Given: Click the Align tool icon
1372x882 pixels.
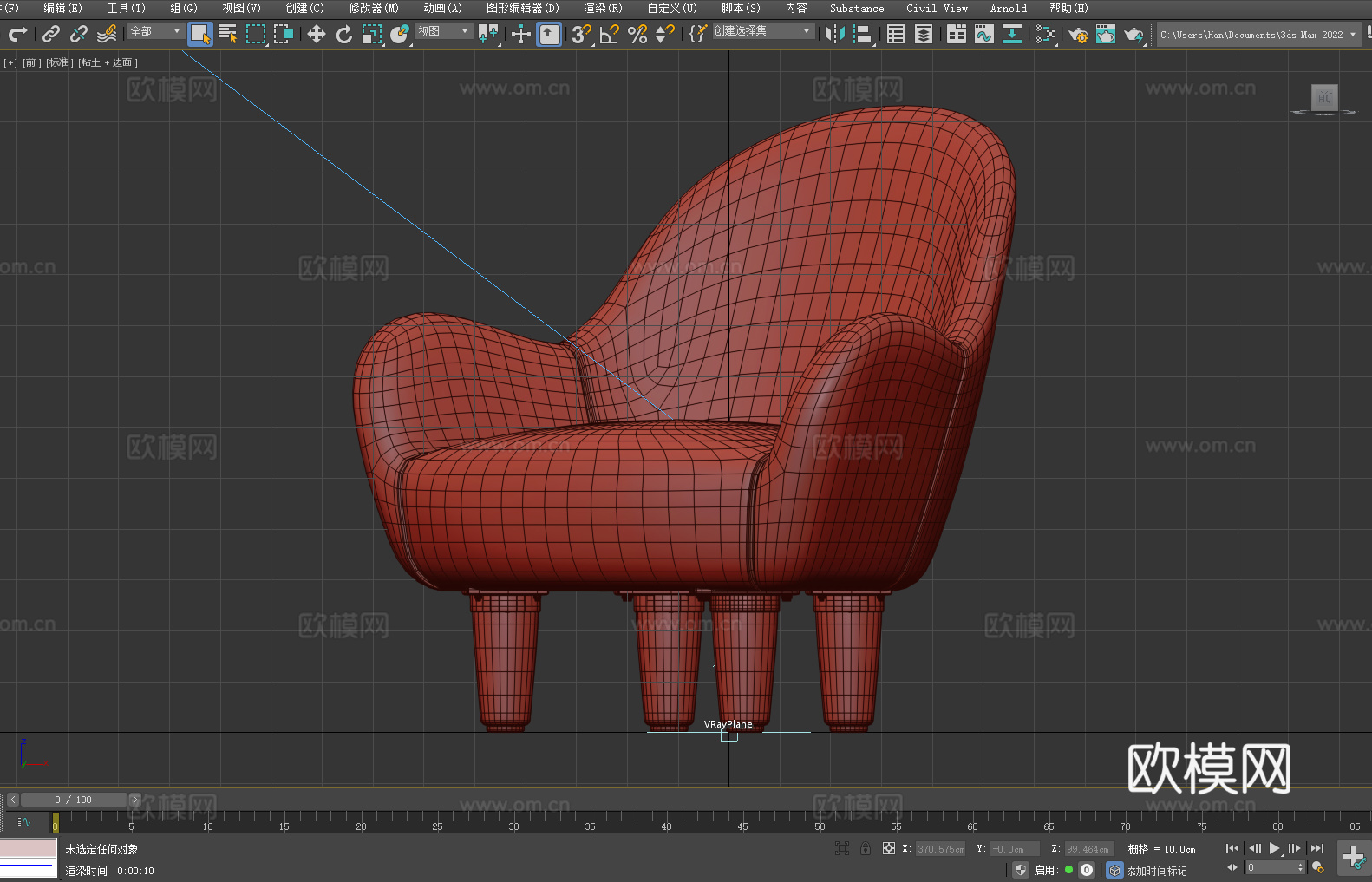Looking at the screenshot, I should point(863,34).
